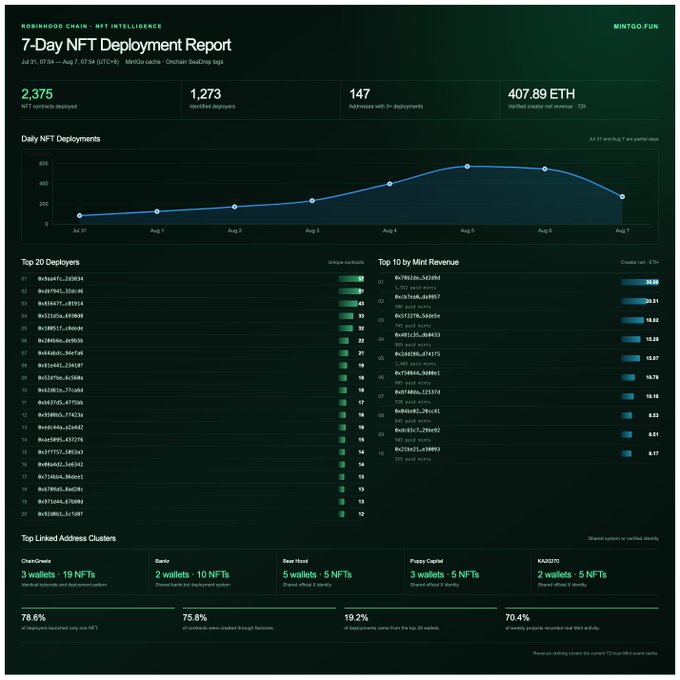Viewport: 680px width, 680px height.
Task: Click the 75.8% statistic
Action: pos(195,618)
